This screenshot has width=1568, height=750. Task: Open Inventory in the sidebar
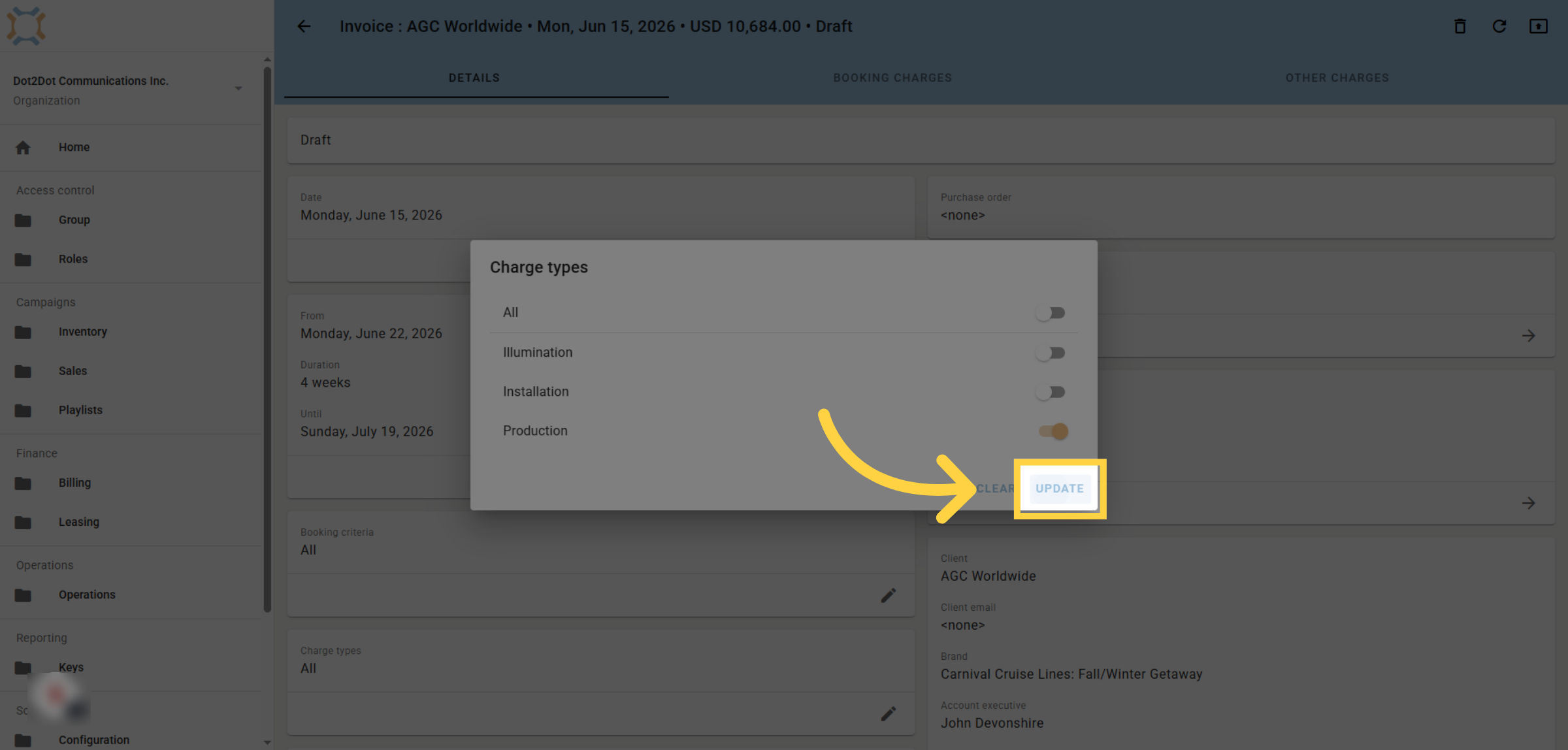tap(83, 332)
